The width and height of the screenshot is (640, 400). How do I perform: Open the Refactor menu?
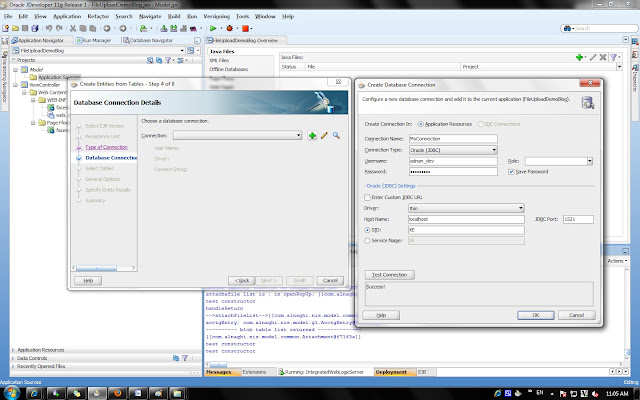point(98,16)
